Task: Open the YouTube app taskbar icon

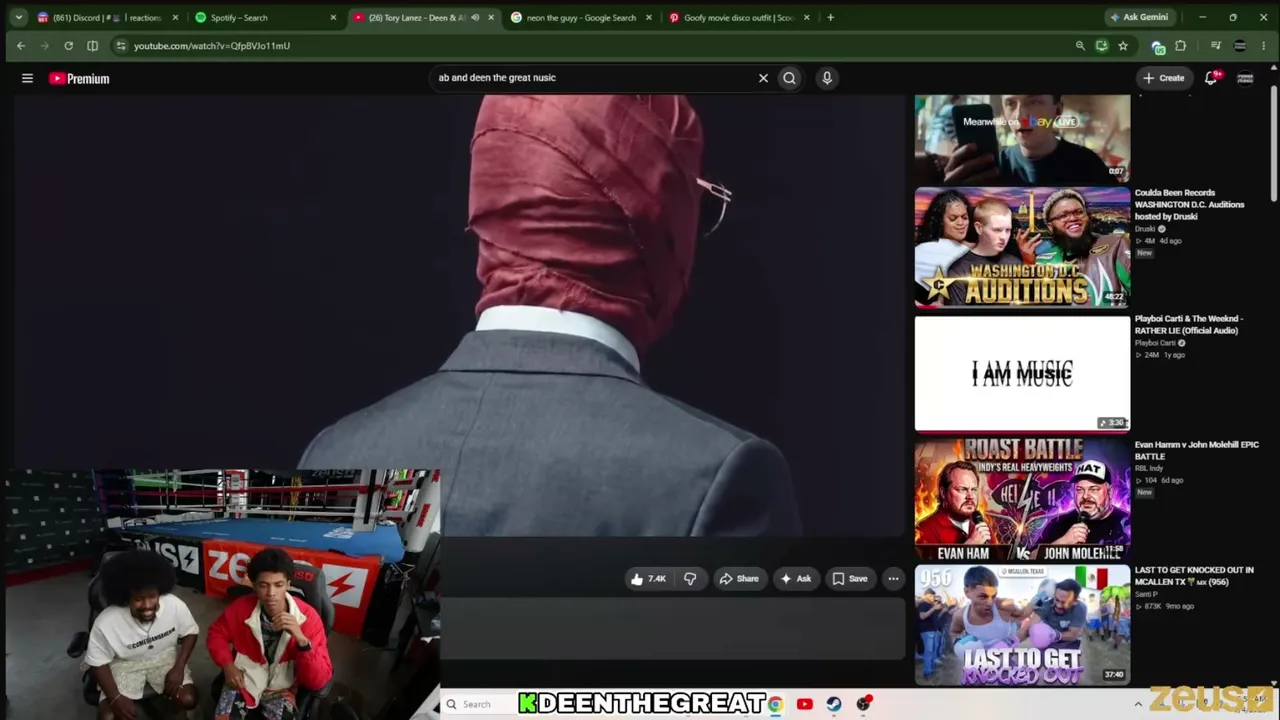Action: pos(804,705)
